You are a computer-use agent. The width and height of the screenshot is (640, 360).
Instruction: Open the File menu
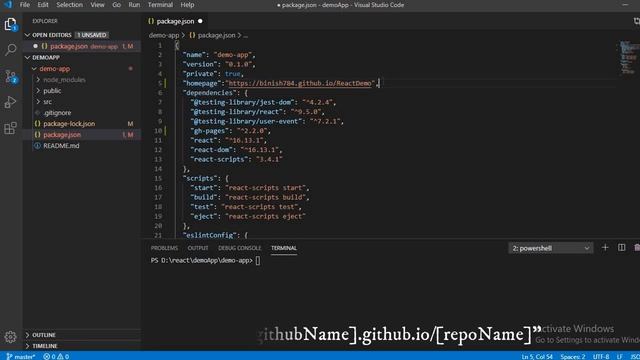pyautogui.click(x=25, y=5)
